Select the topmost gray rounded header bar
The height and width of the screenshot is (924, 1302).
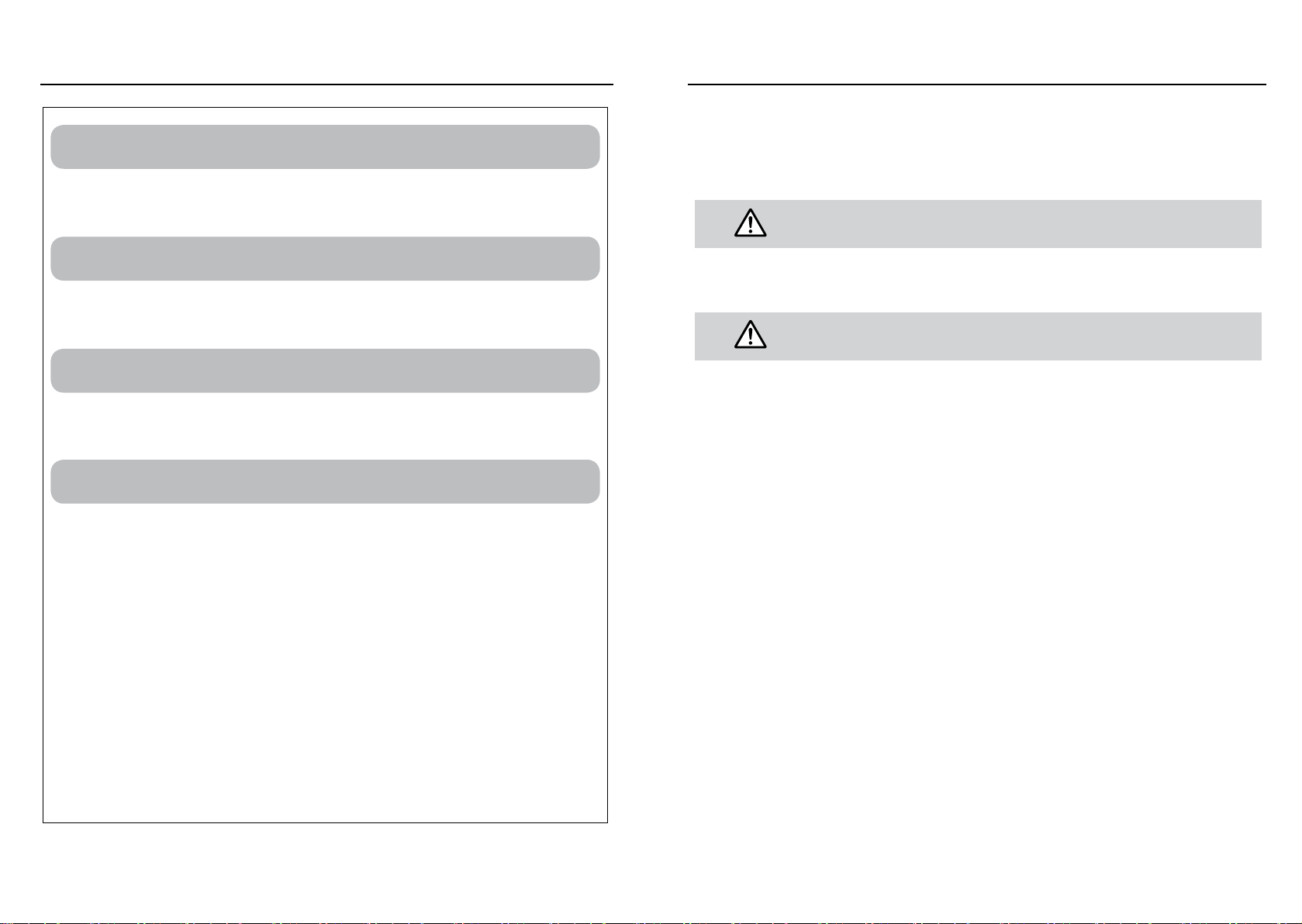[325, 147]
